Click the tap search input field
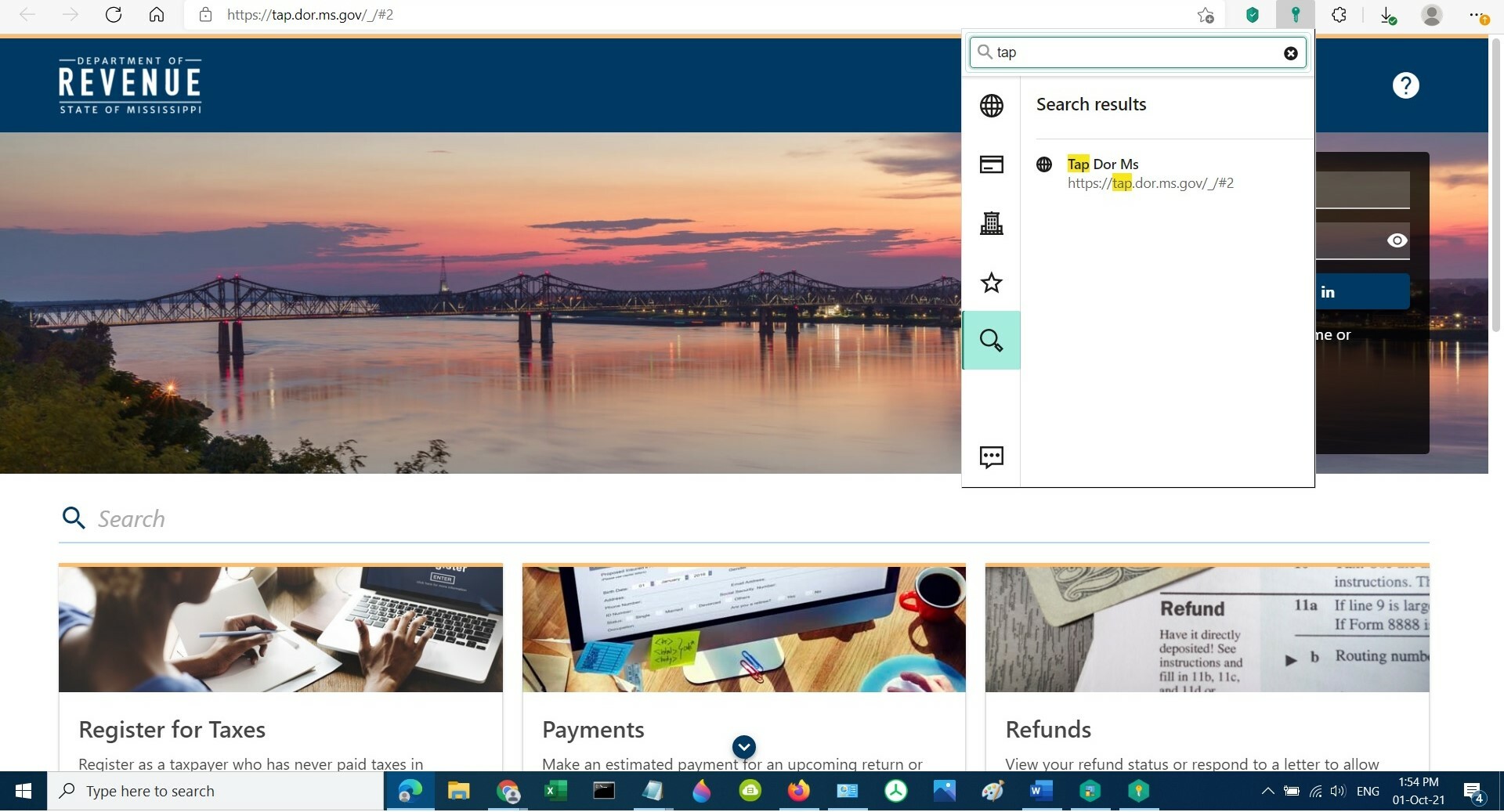The height and width of the screenshot is (812, 1504). 1138,52
